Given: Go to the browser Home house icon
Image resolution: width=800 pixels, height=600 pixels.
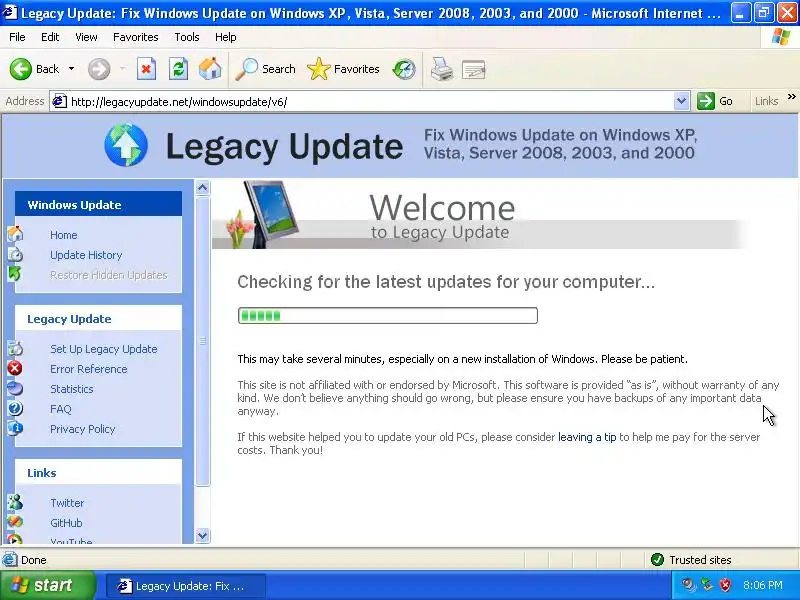Looking at the screenshot, I should coord(210,69).
